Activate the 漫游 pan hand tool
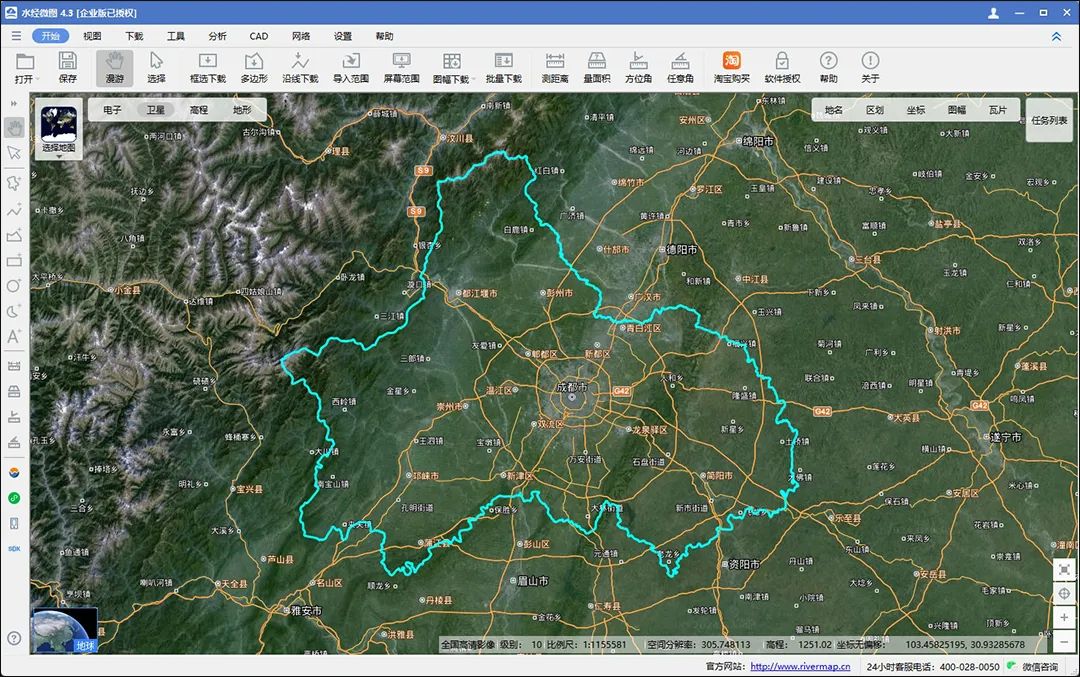 coord(114,68)
